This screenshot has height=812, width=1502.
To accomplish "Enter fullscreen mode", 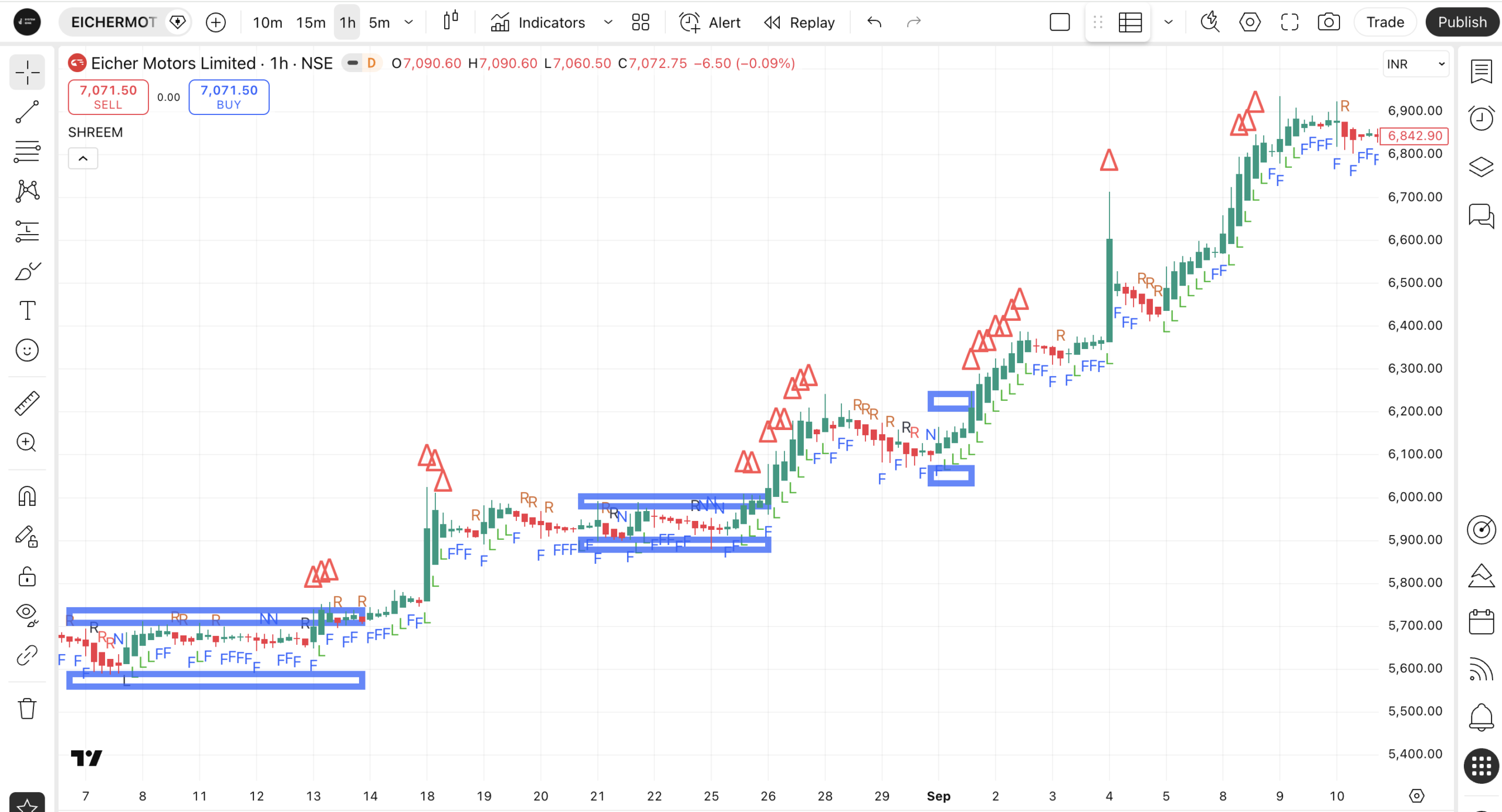I will 1290,22.
